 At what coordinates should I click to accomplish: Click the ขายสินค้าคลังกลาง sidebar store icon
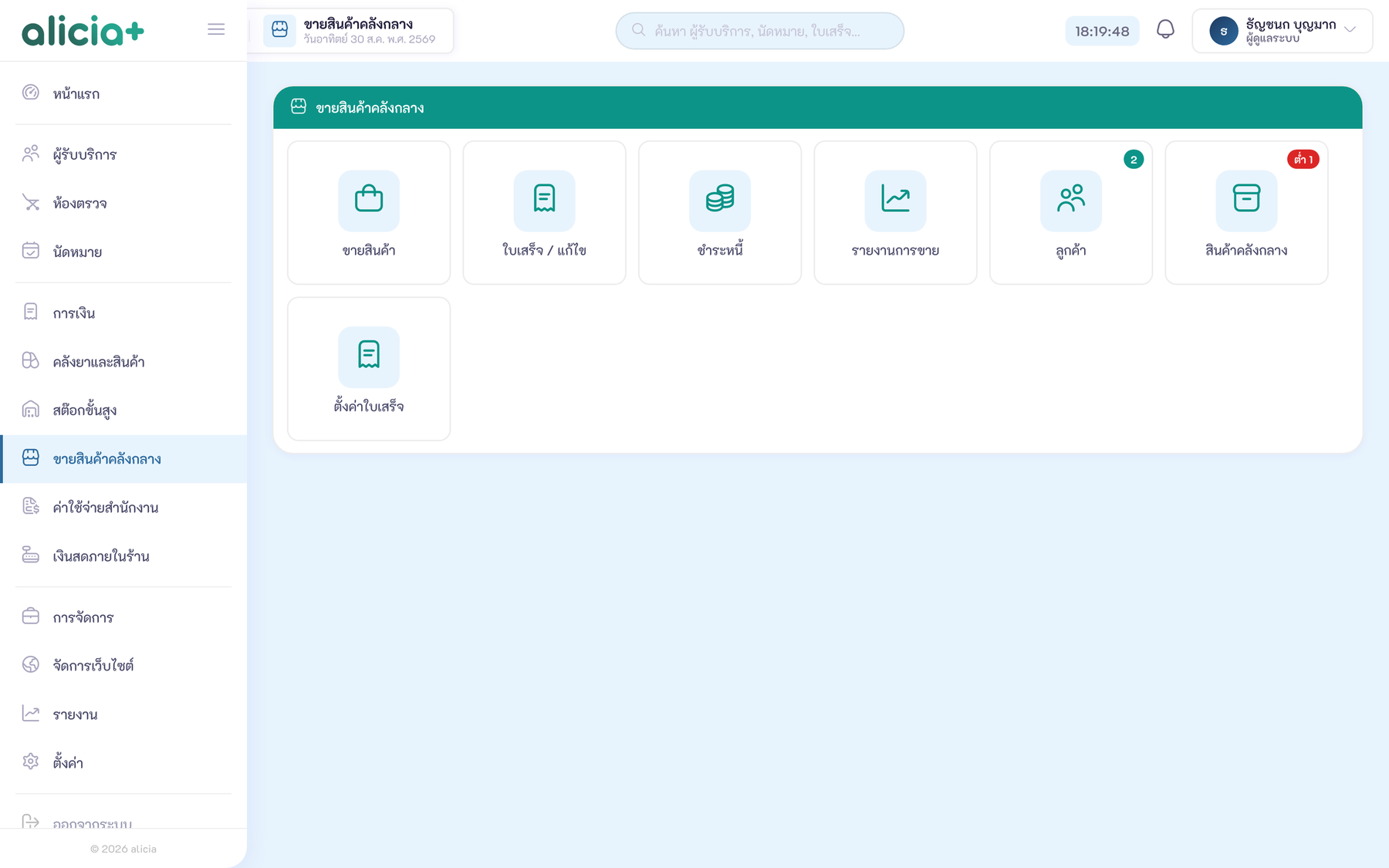tap(31, 458)
